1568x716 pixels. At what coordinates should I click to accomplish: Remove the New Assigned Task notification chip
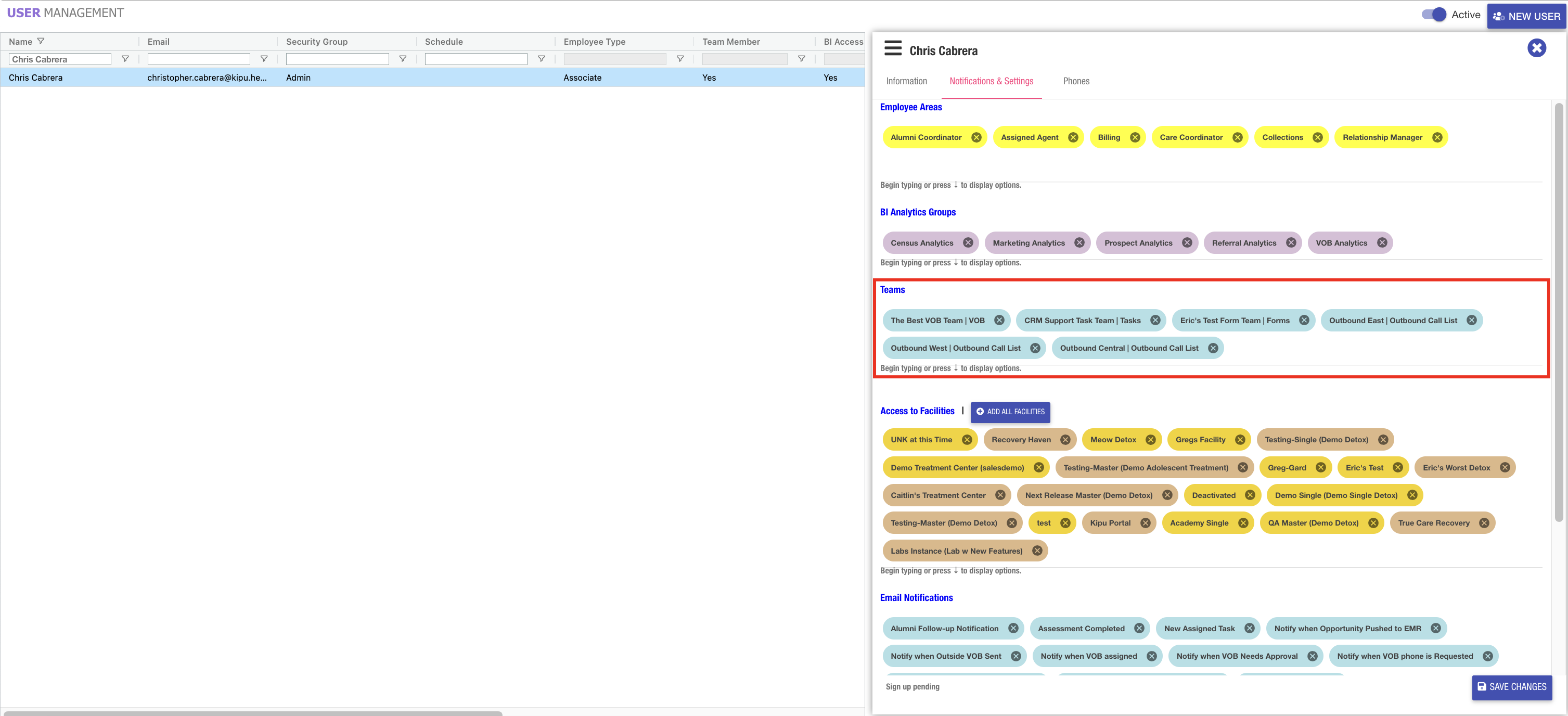pos(1249,629)
